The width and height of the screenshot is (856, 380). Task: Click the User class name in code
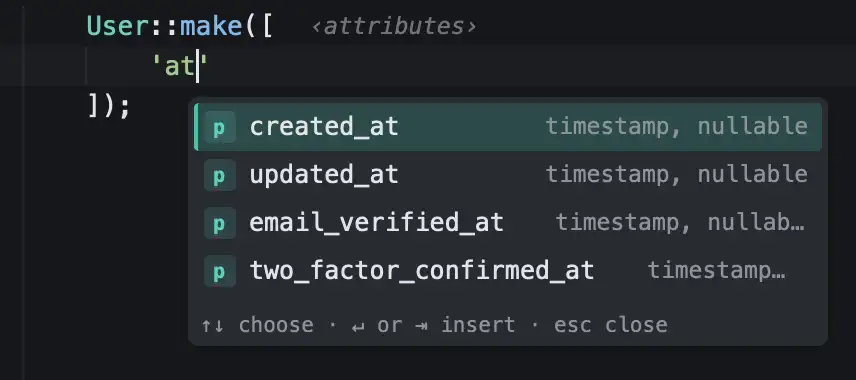tap(118, 26)
